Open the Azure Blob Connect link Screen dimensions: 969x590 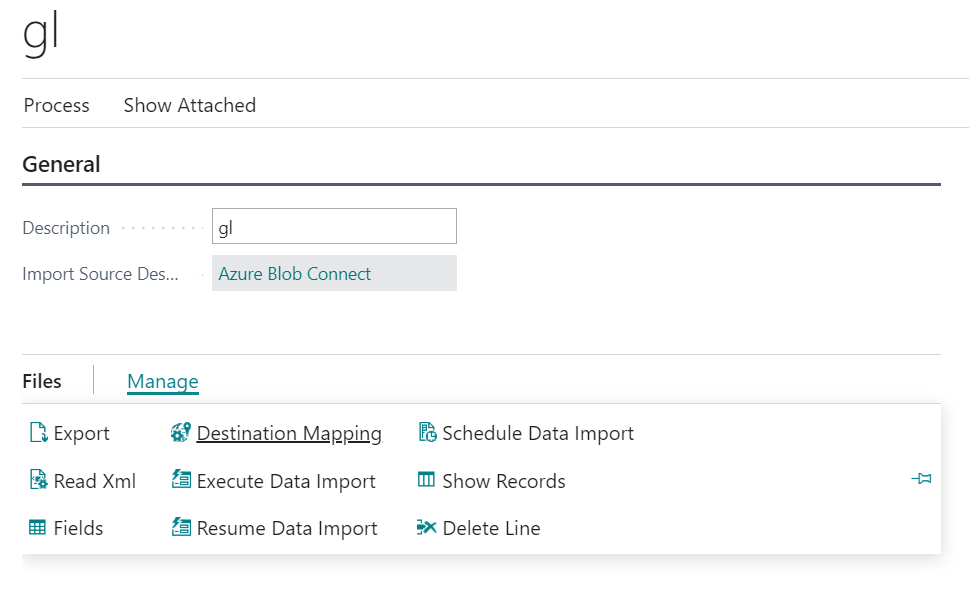point(295,274)
